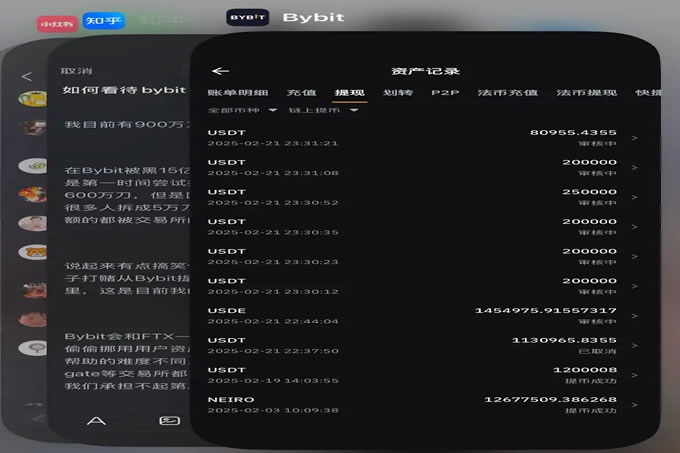Viewport: 680px width, 453px height.
Task: Tap the Zhihu title 如何看待 bybit
Action: (124, 90)
